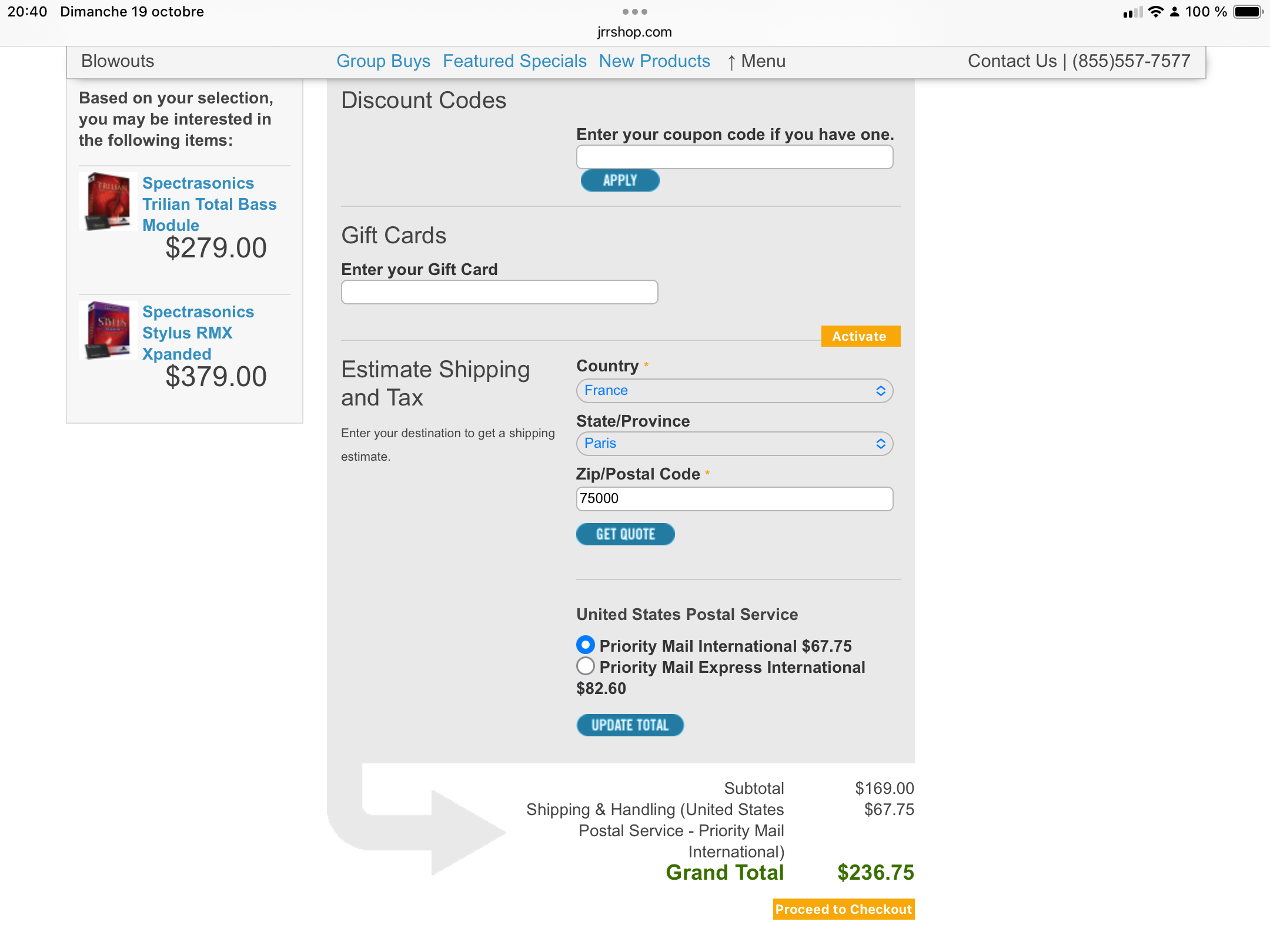Click the Trilian Total Bass product image
1270x952 pixels.
(x=108, y=202)
